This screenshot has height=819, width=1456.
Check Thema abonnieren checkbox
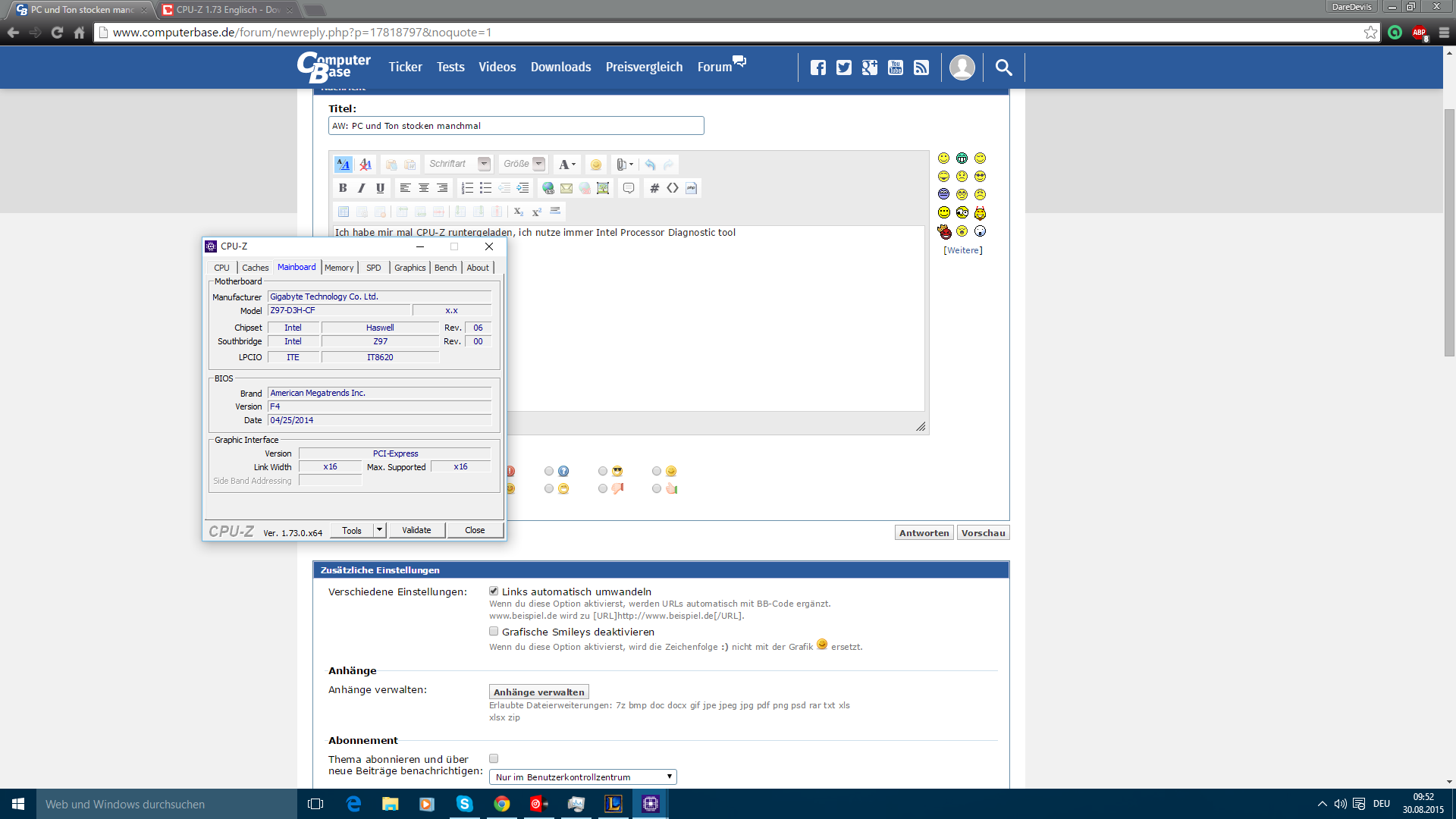pos(494,758)
